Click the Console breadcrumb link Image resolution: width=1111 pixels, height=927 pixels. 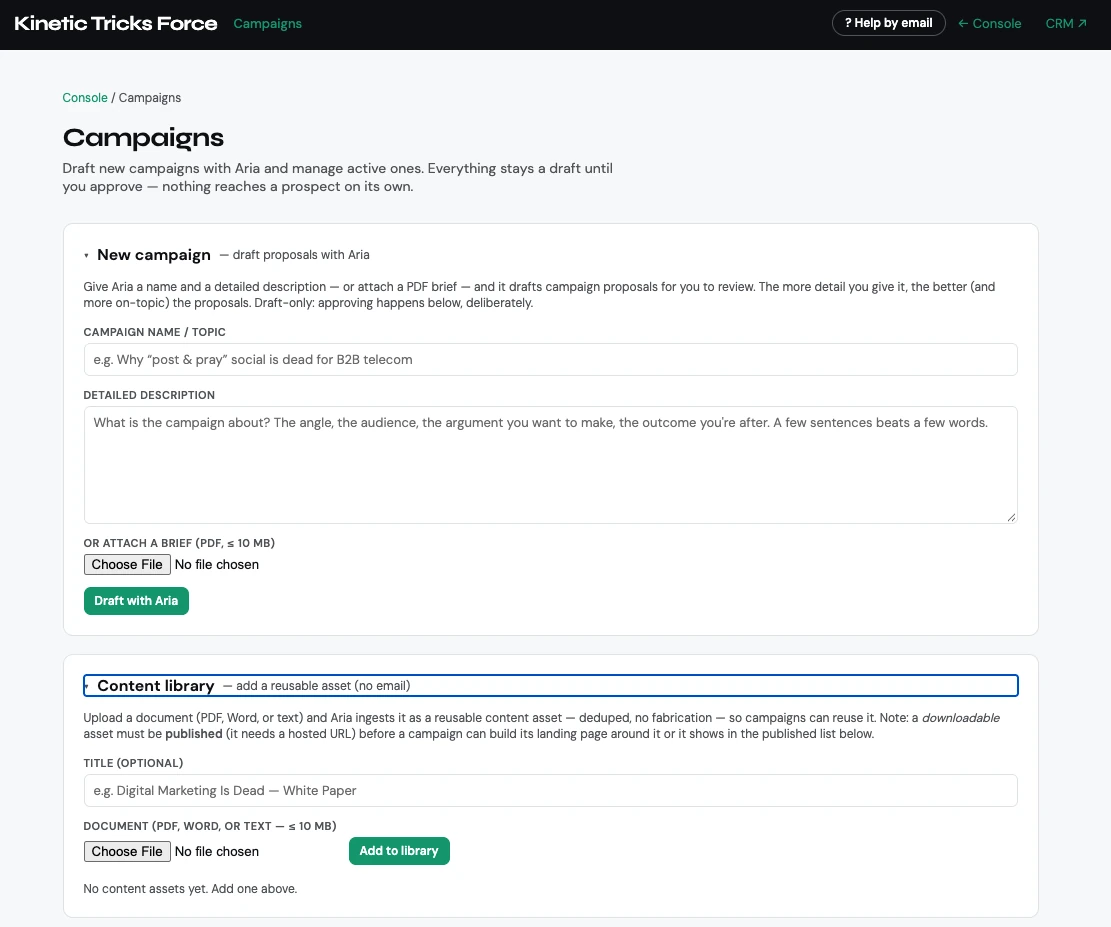point(85,98)
